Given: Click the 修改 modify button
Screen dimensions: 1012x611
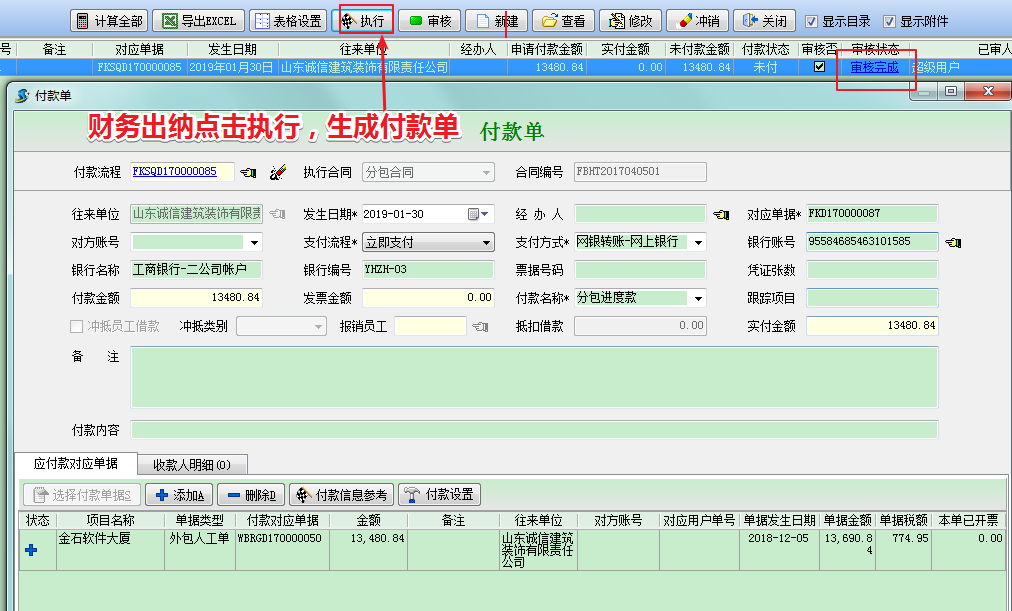Looking at the screenshot, I should click(x=631, y=21).
